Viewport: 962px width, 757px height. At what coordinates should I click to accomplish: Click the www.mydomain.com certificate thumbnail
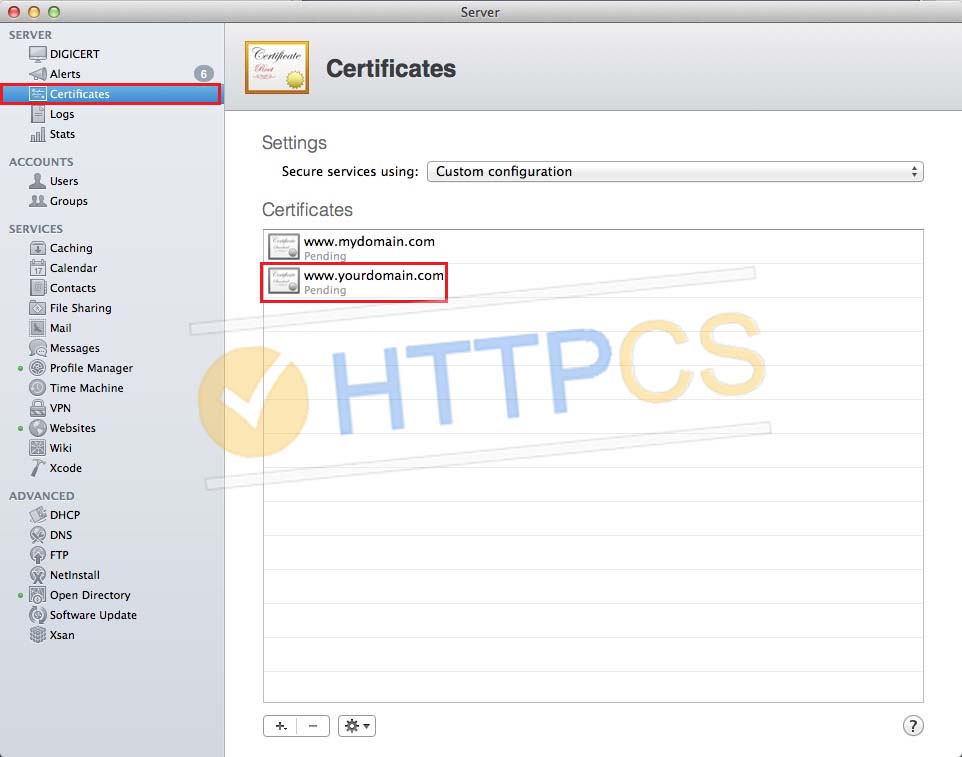click(283, 247)
